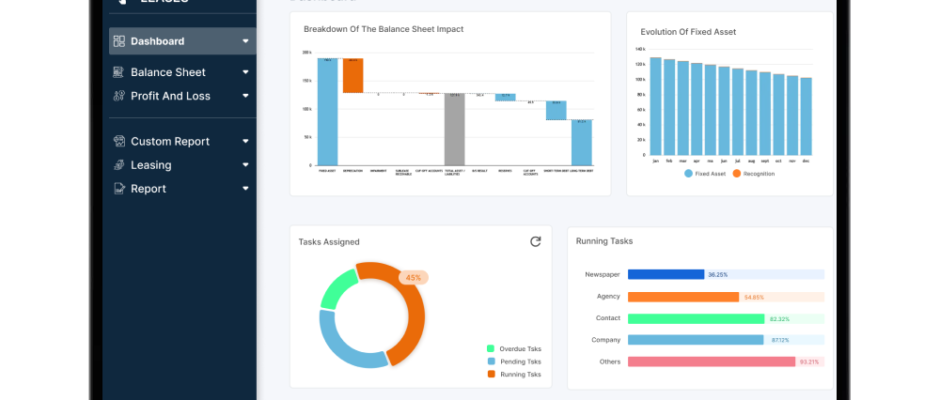Click the gray Total Asset bar

(454, 129)
